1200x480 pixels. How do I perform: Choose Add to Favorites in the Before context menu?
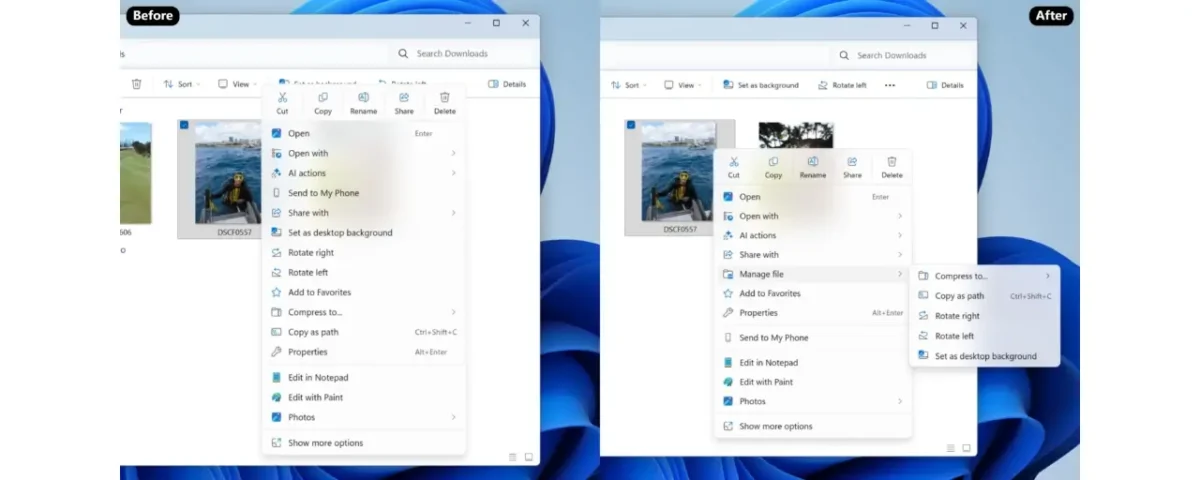coord(364,292)
